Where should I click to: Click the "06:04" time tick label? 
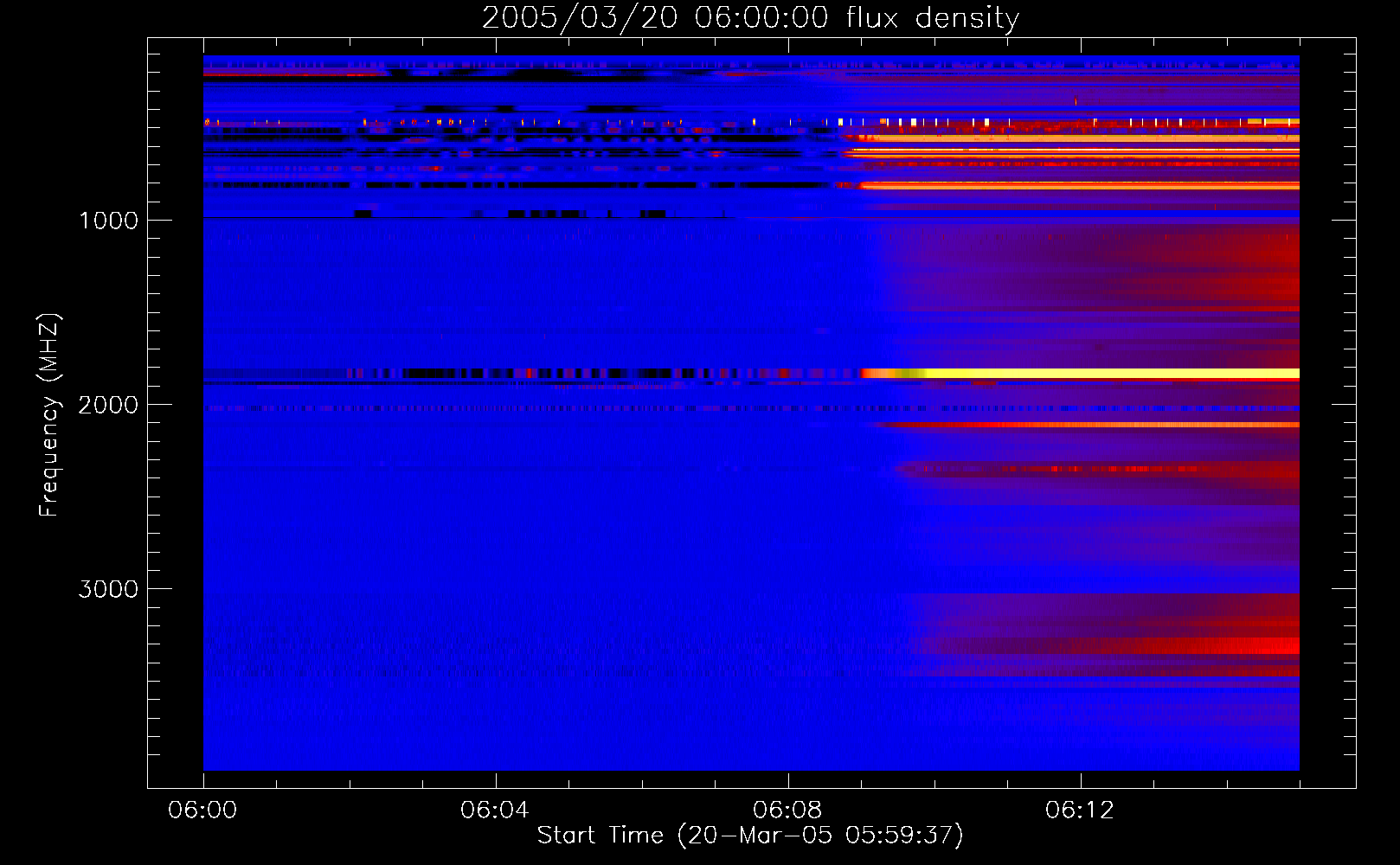(495, 811)
